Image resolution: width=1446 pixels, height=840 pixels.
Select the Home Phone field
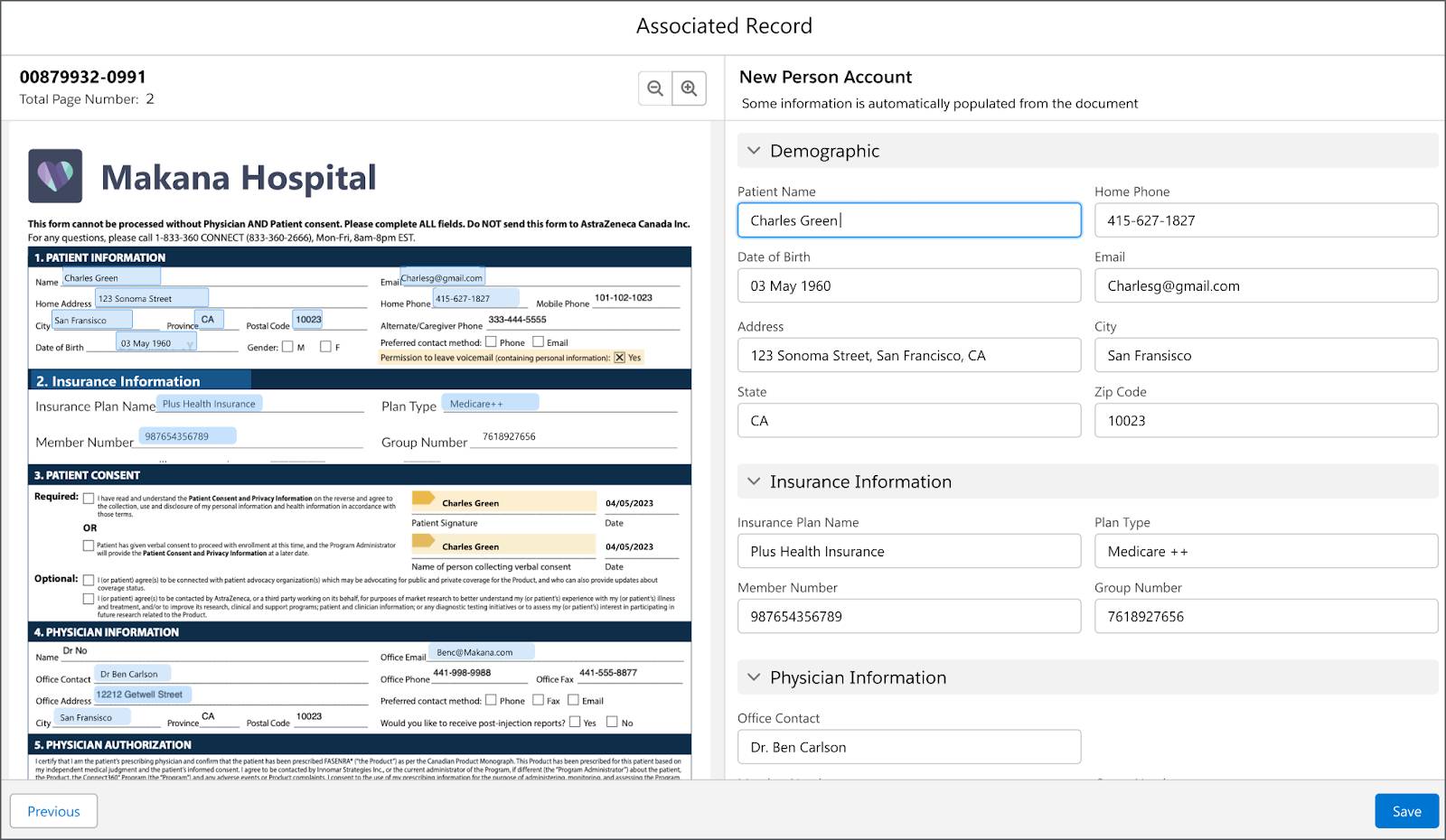coord(1266,219)
